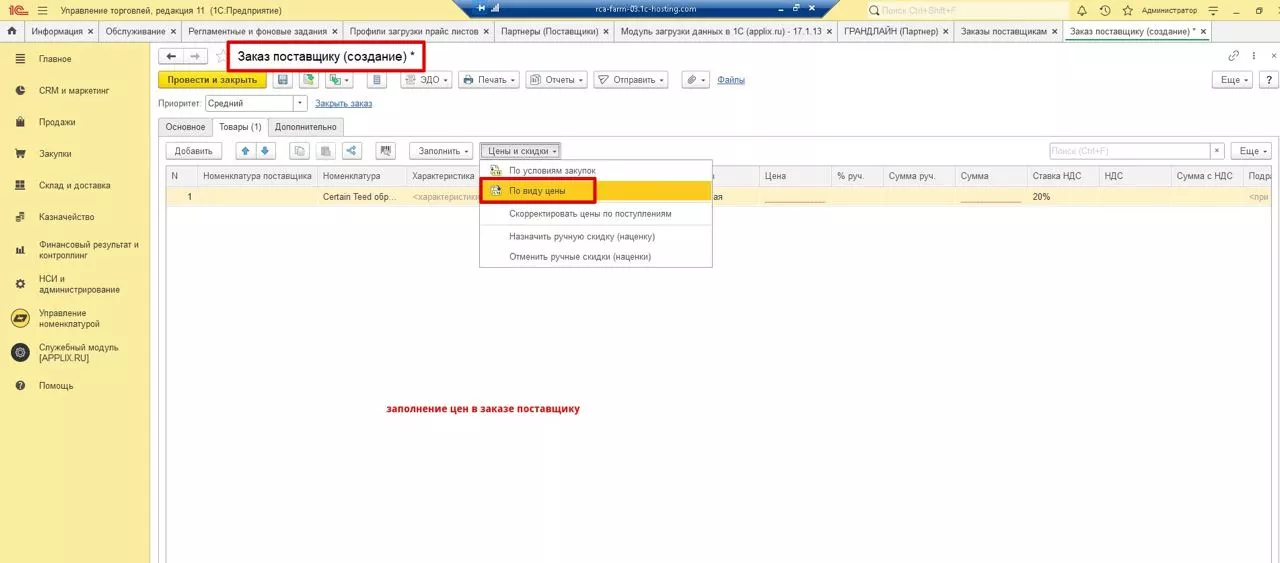This screenshot has width=1280, height=563.
Task: Click the post document icon
Action: coord(309,80)
